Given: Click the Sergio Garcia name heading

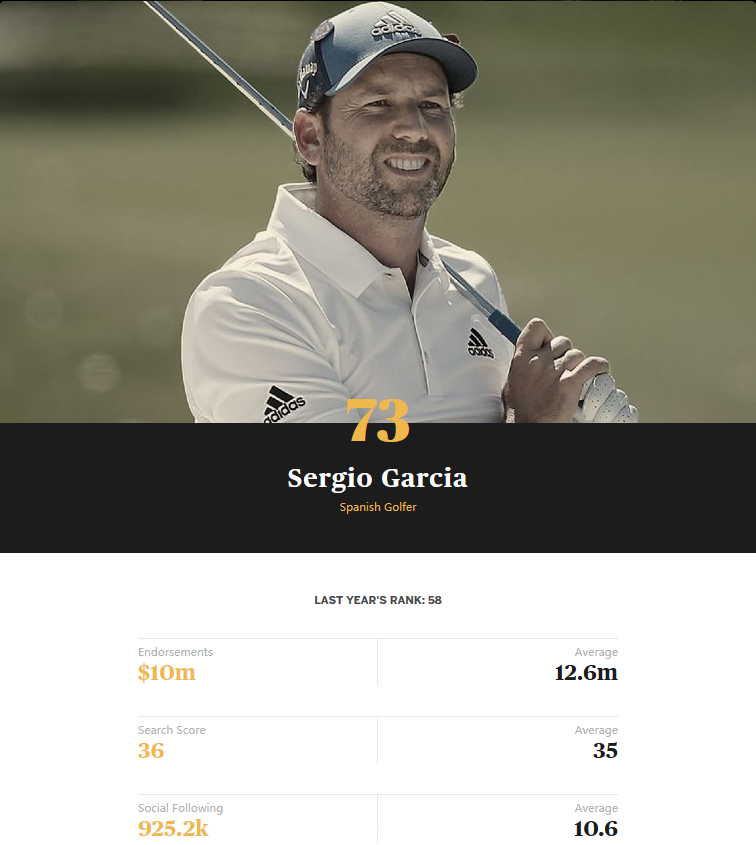Looking at the screenshot, I should (377, 478).
